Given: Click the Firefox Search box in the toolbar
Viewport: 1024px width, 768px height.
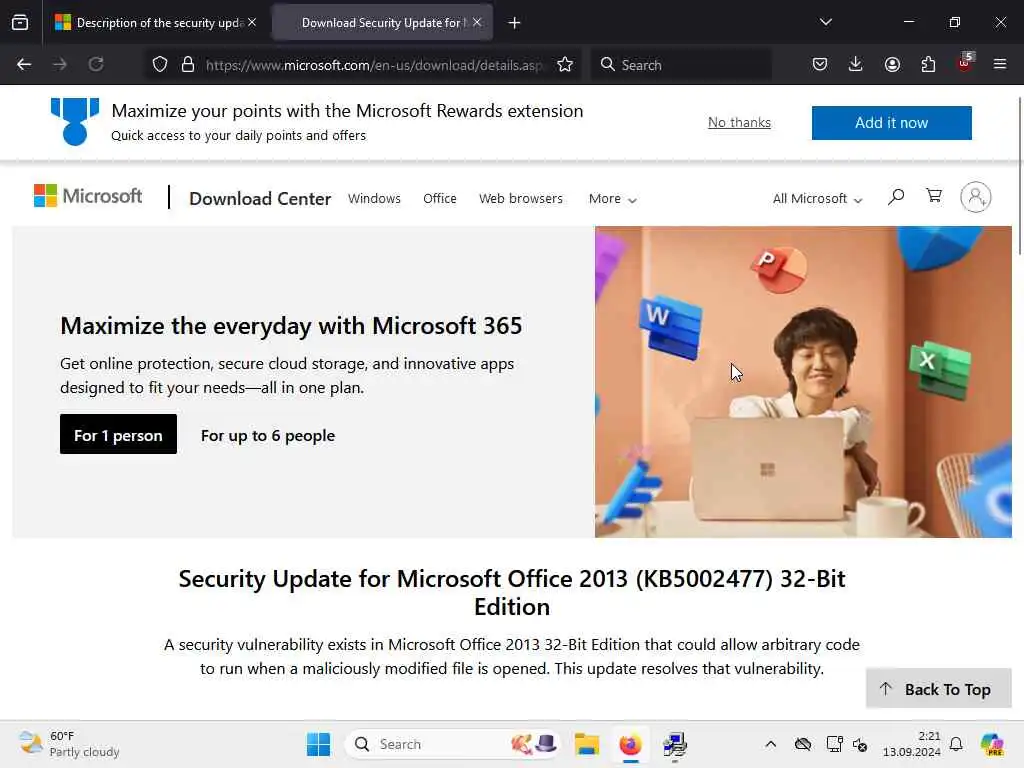Looking at the screenshot, I should pyautogui.click(x=681, y=65).
